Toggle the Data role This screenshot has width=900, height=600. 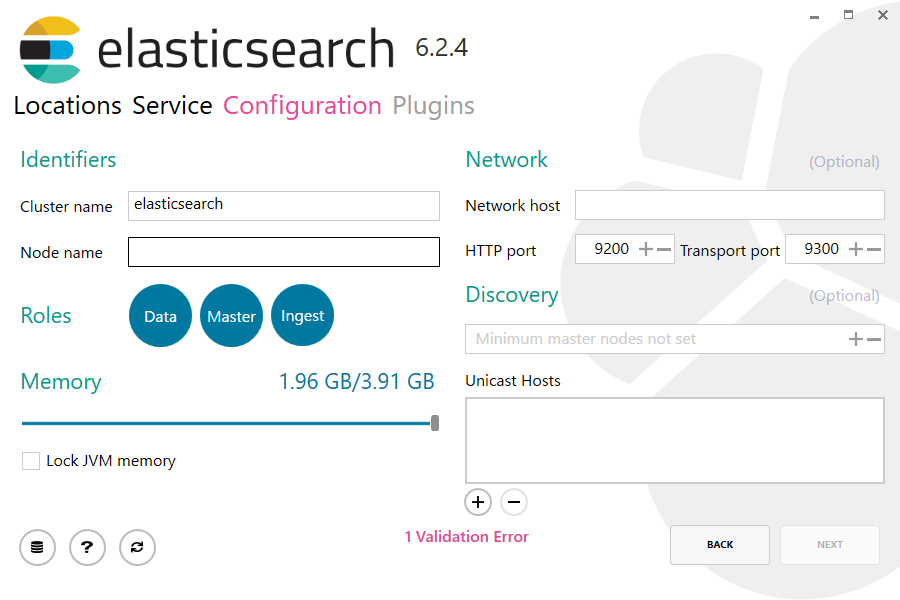click(x=160, y=315)
